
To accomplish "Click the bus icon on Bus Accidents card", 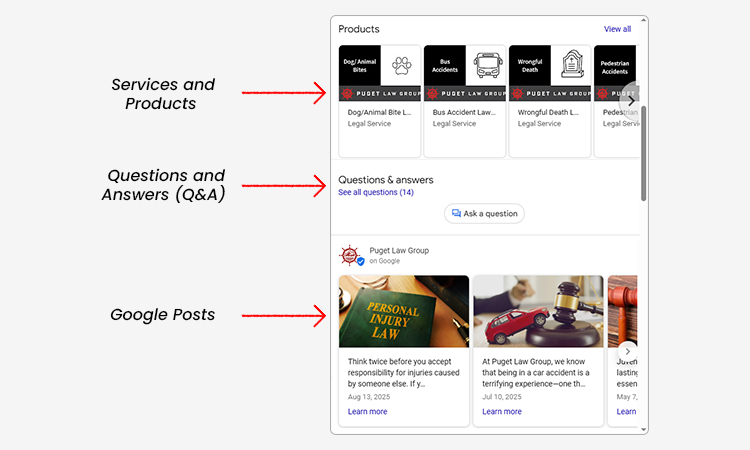I will (486, 66).
